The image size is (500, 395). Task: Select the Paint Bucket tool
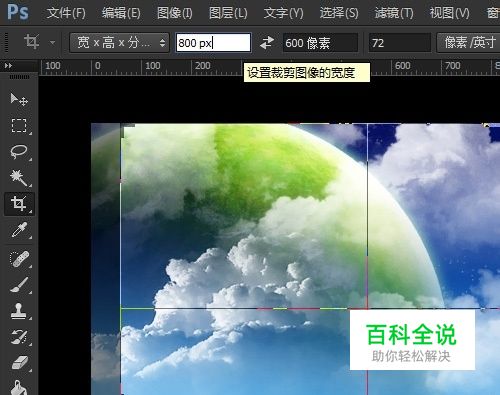[19, 388]
